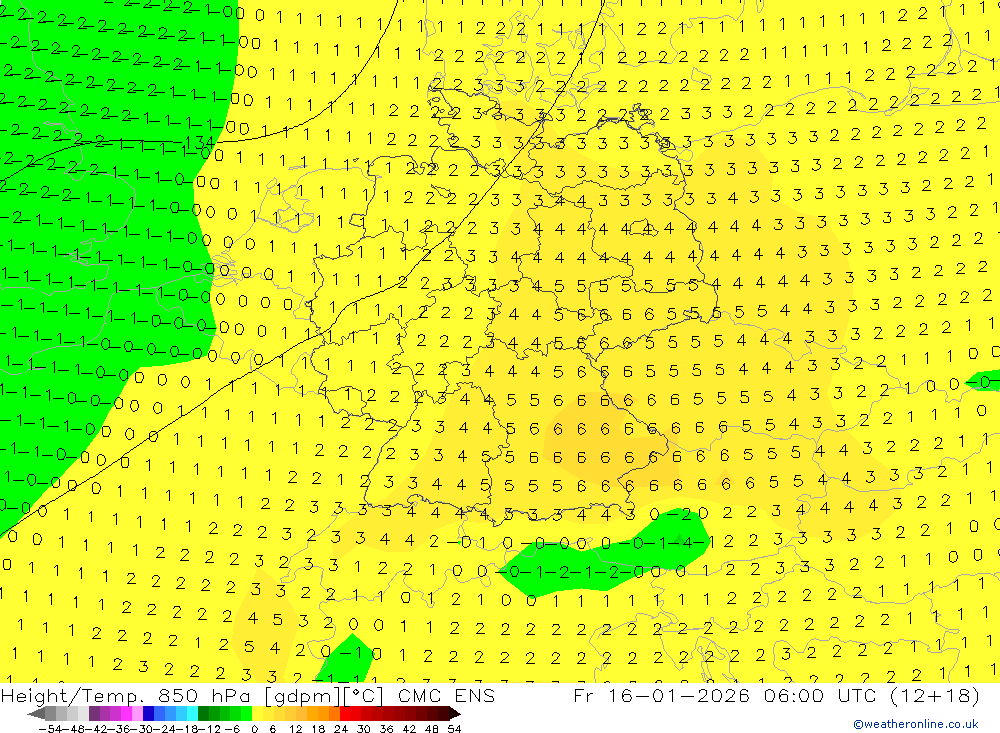1000x733 pixels.
Task: Click the dark blue legend swatch above -30
Action: [x=149, y=713]
